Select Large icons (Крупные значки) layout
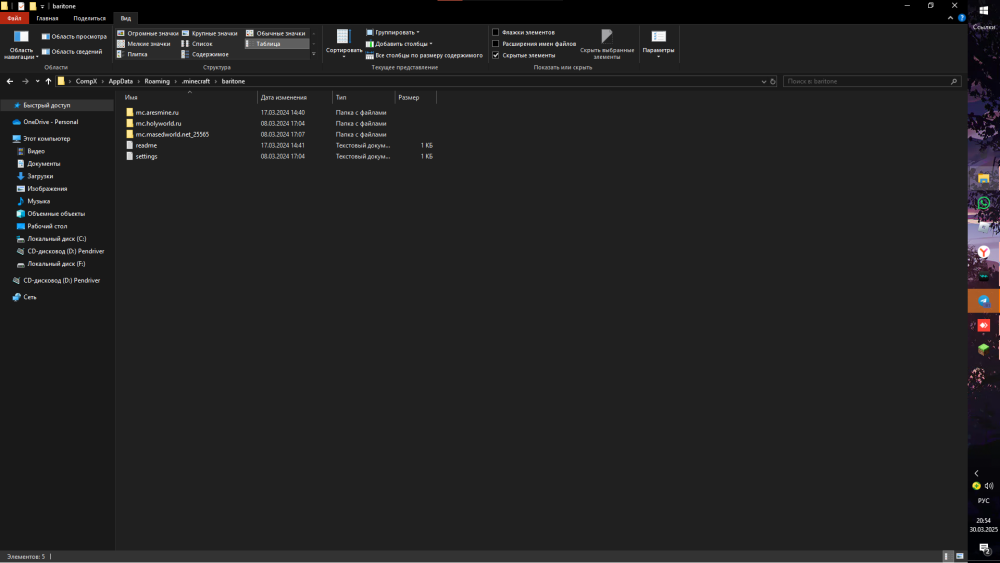 tap(209, 33)
